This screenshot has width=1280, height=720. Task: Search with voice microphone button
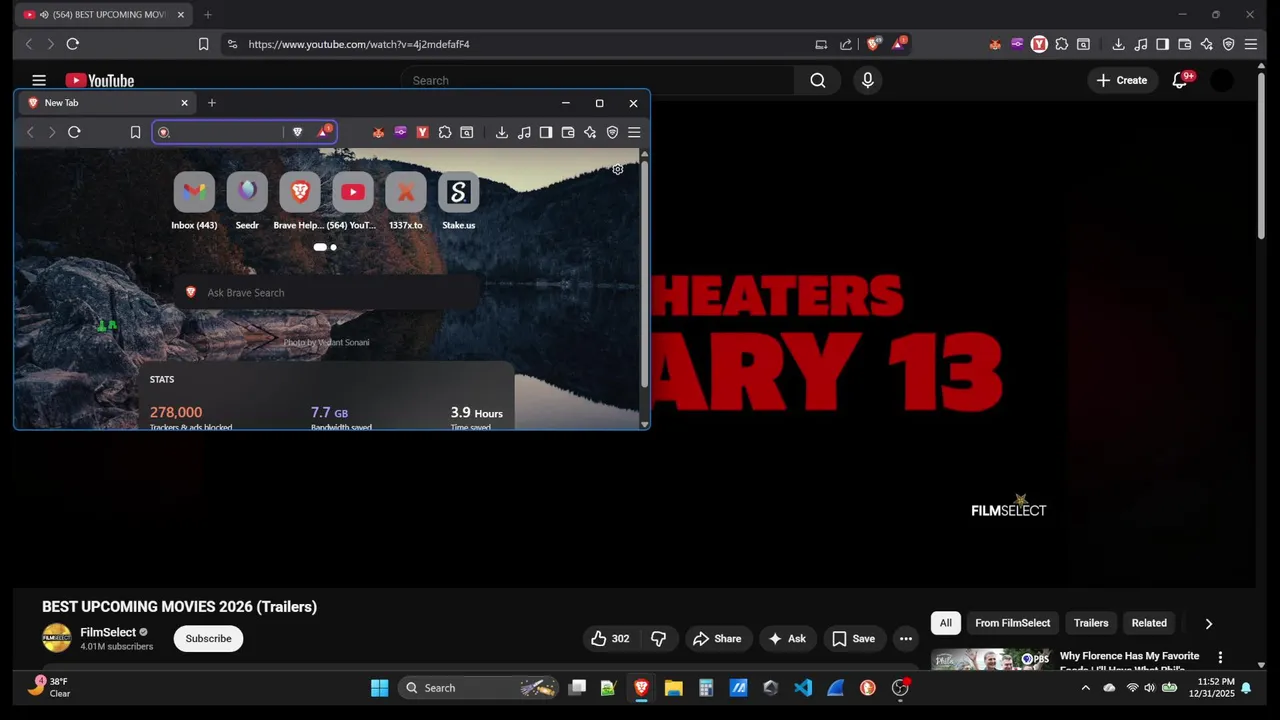click(868, 81)
